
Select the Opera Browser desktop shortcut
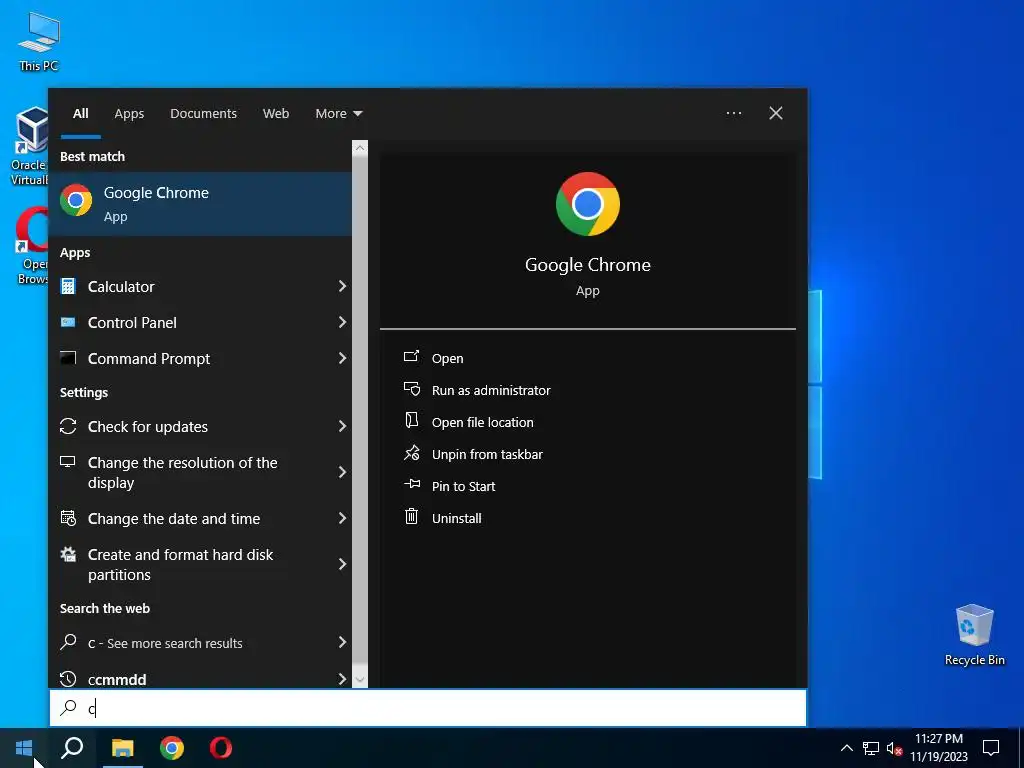pos(31,246)
